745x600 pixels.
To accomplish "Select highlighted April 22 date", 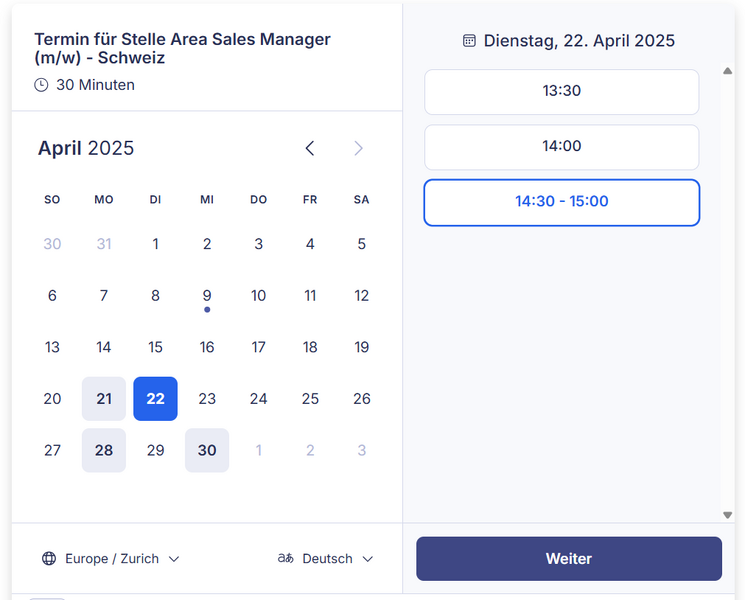I will [155, 399].
